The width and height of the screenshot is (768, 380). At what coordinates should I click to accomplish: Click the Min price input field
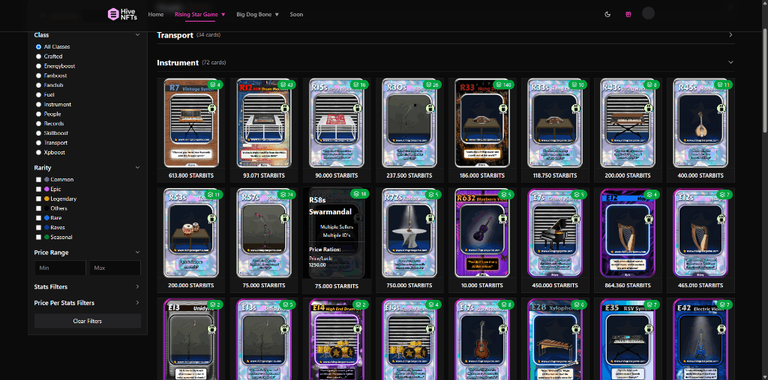point(60,268)
